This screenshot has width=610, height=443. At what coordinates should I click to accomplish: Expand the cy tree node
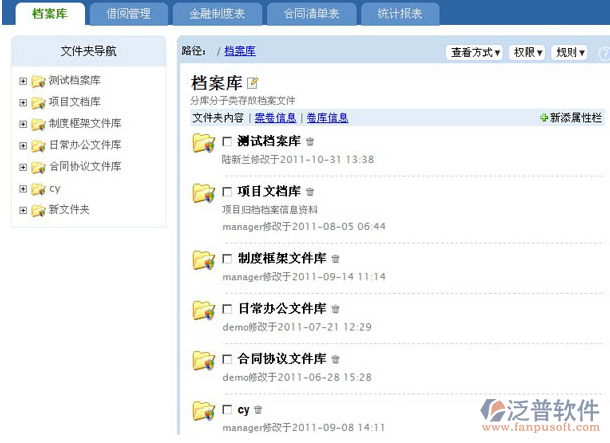coord(23,189)
